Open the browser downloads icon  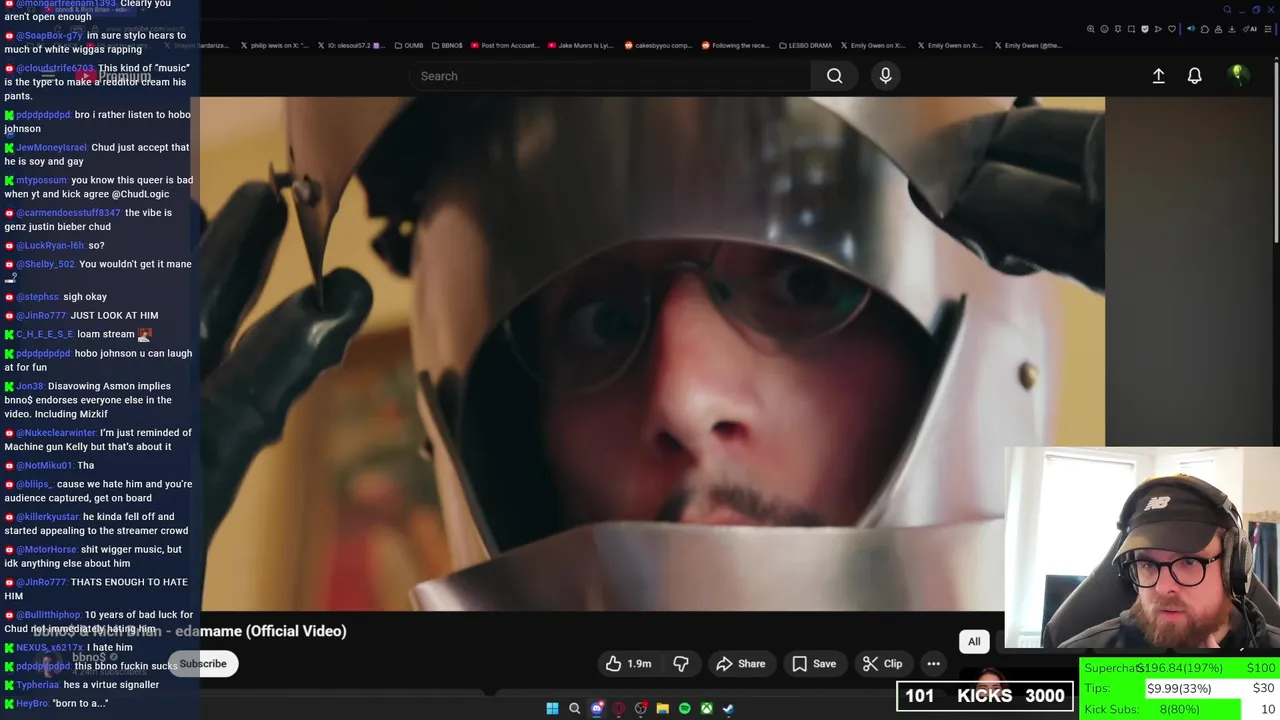tap(1231, 29)
